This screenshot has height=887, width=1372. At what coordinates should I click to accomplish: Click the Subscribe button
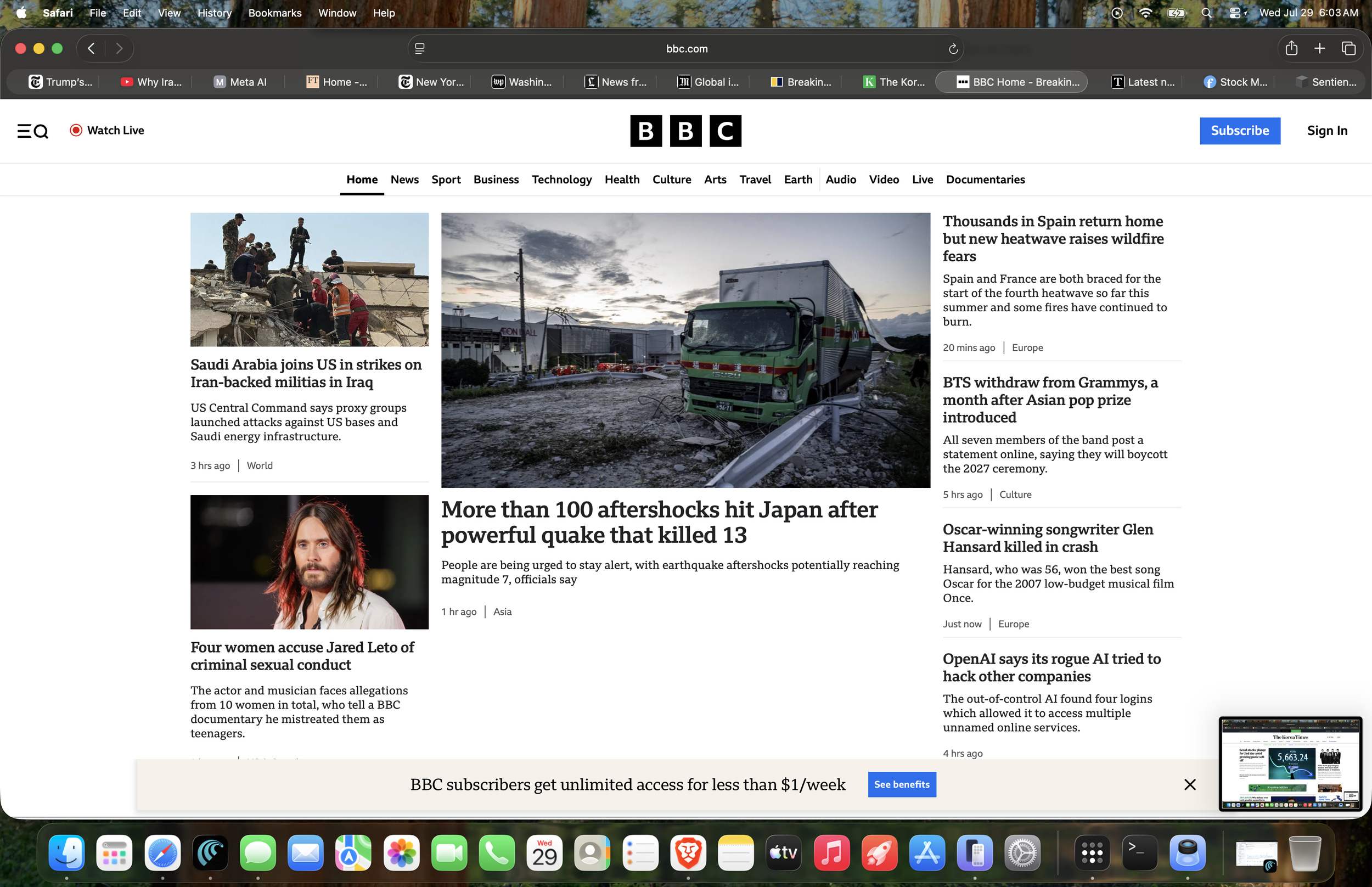[1240, 131]
